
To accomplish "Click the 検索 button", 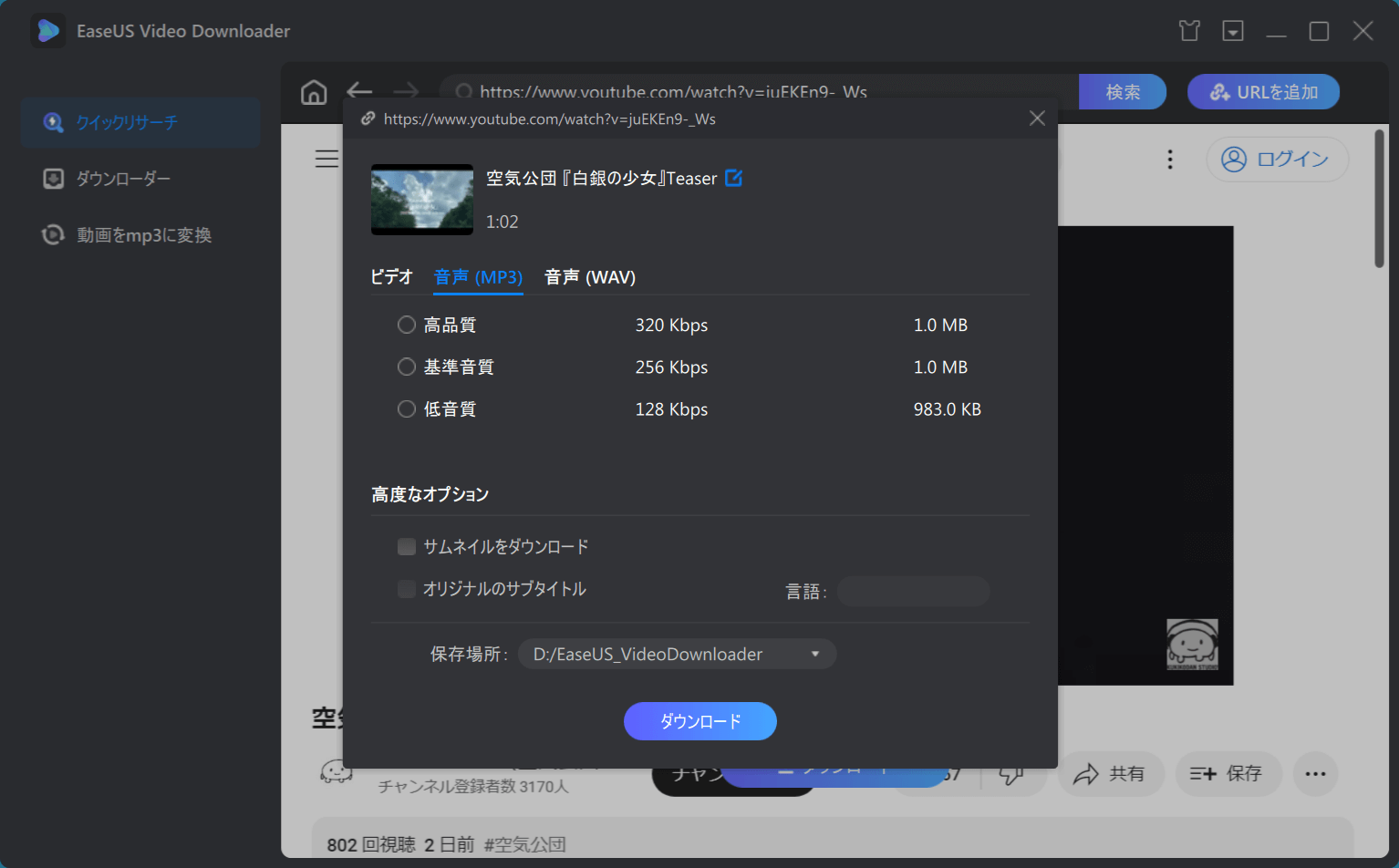I will pos(1123,92).
